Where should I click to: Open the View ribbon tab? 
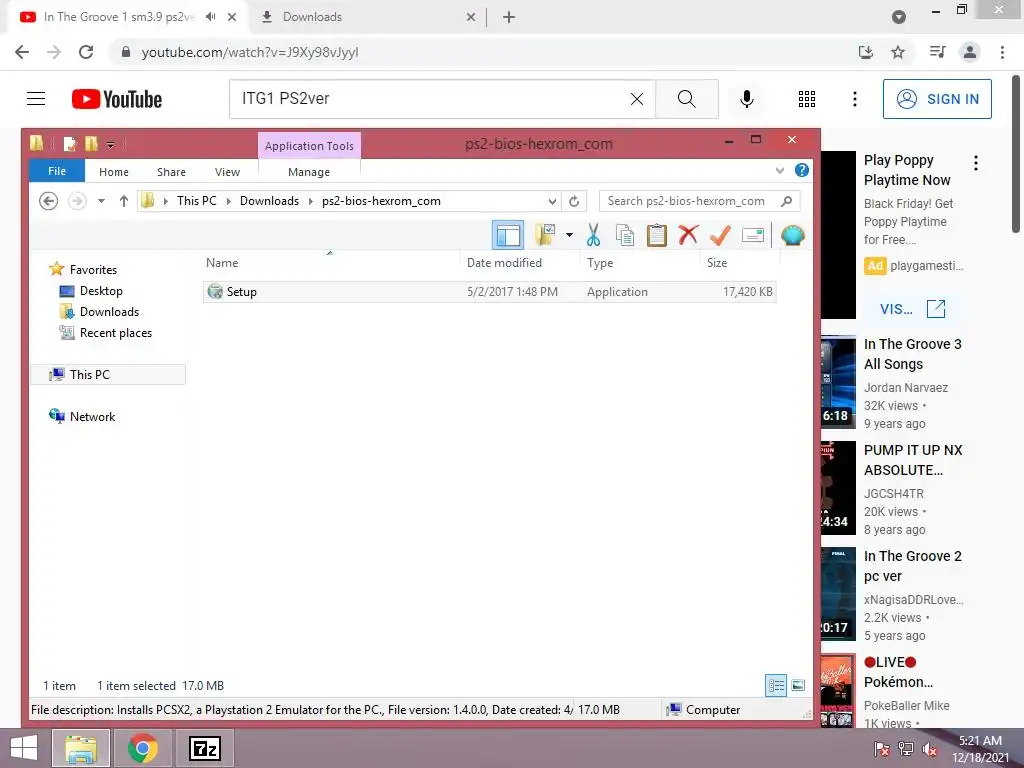(x=227, y=172)
